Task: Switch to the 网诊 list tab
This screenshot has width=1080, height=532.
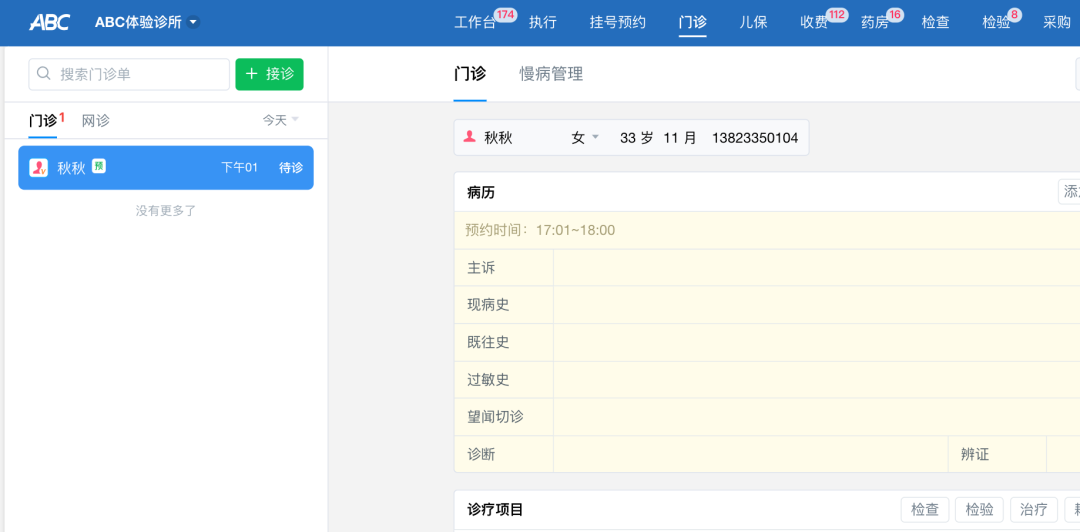Action: tap(96, 121)
